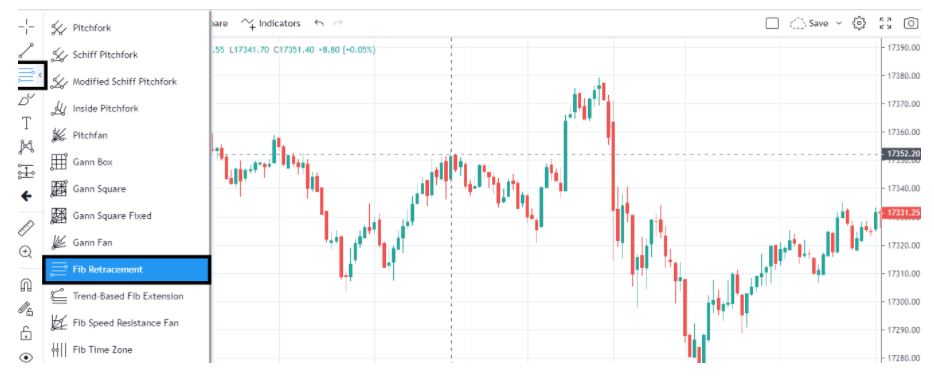The width and height of the screenshot is (934, 387).
Task: Select the ruler measure tool
Action: (26, 228)
